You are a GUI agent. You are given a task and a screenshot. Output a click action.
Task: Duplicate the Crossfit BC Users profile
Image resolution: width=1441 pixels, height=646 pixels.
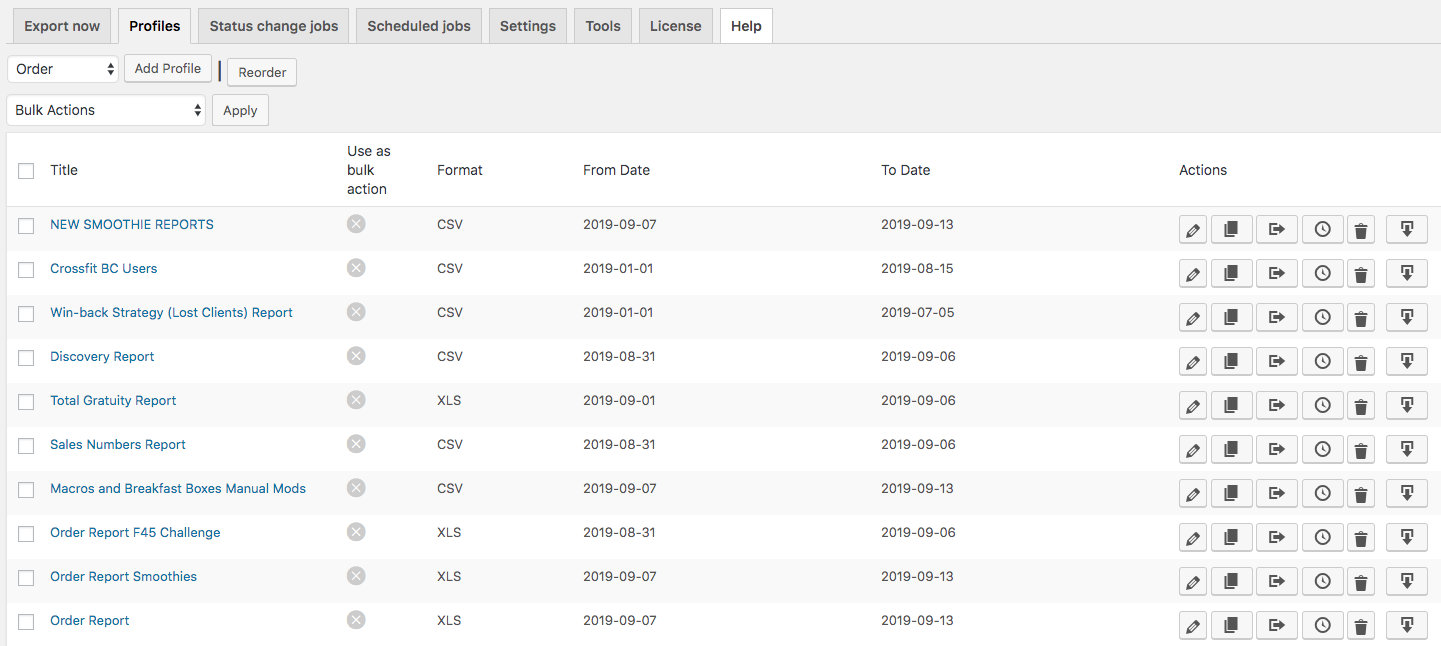[x=1231, y=273]
